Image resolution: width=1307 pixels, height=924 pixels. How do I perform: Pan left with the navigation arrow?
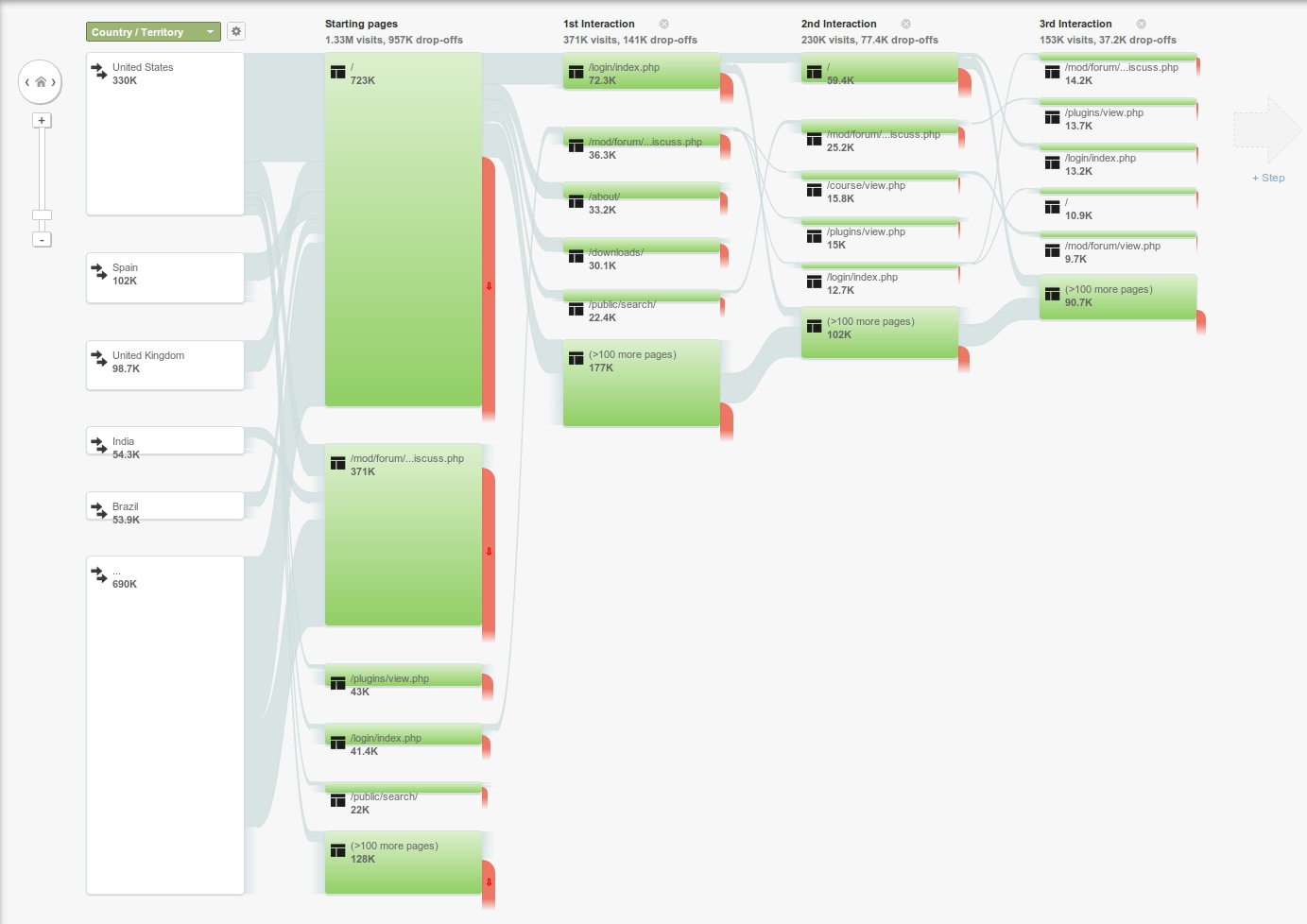tap(27, 82)
